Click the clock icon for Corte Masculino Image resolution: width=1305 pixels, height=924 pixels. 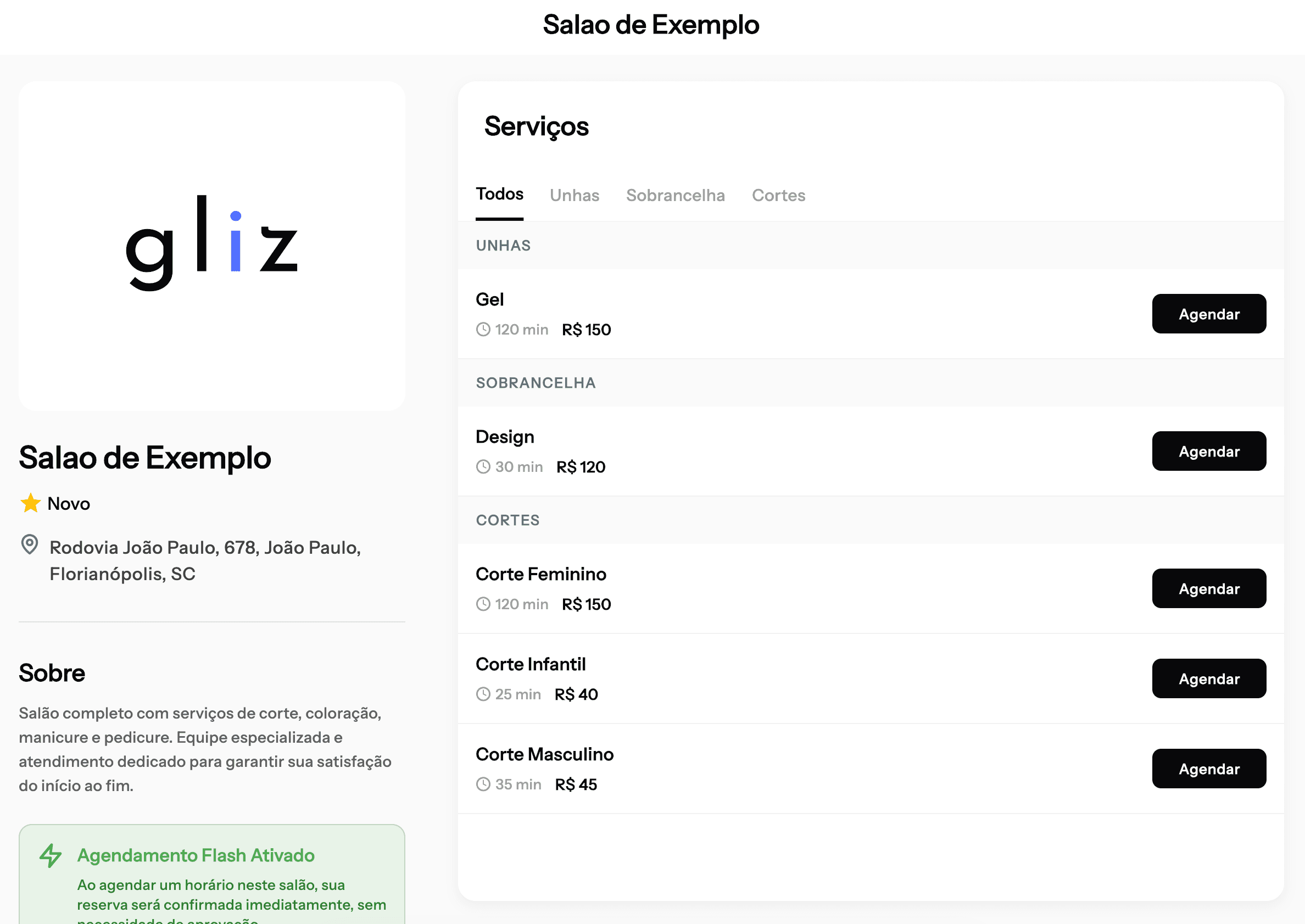click(x=483, y=783)
